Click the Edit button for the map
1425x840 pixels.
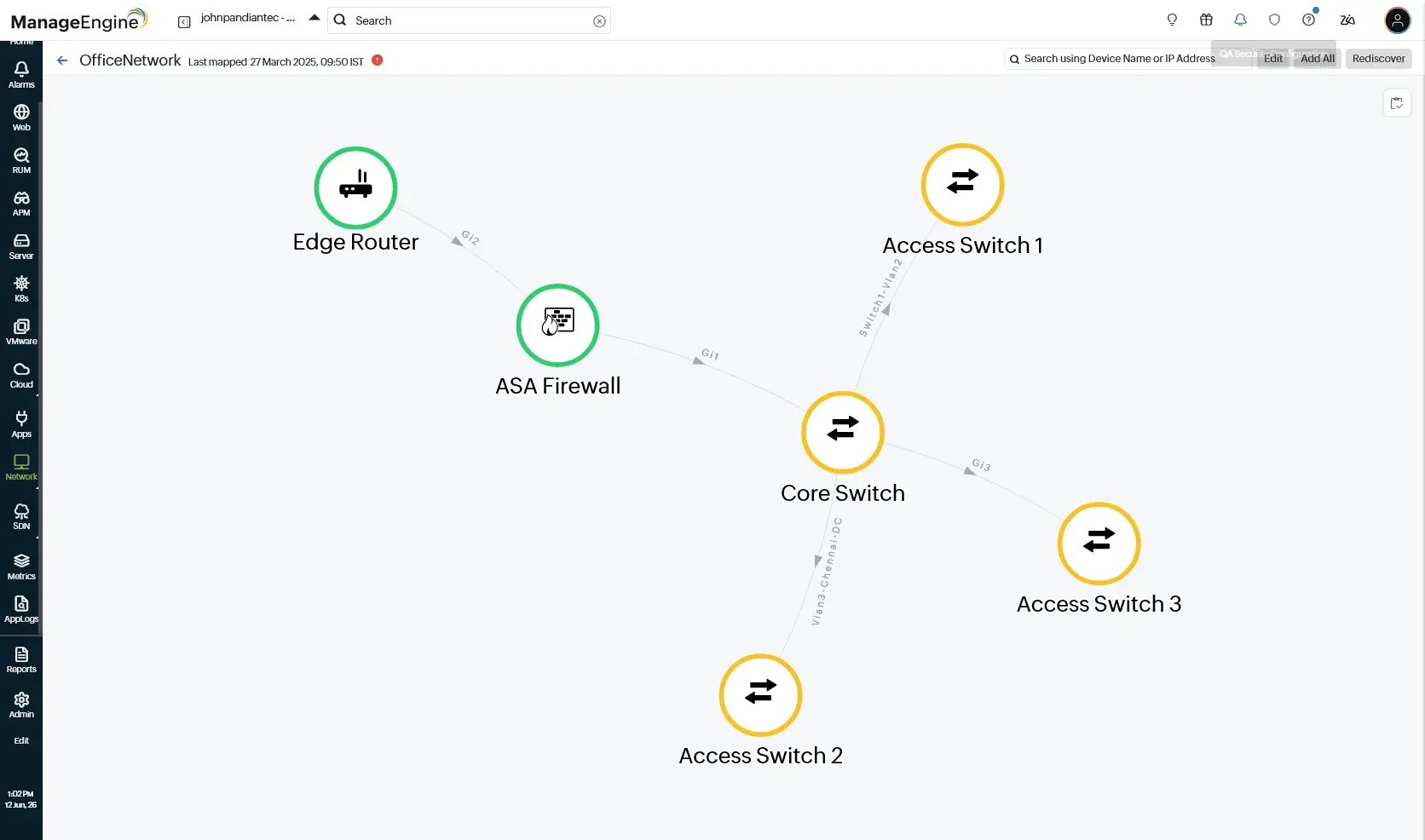pos(1273,59)
